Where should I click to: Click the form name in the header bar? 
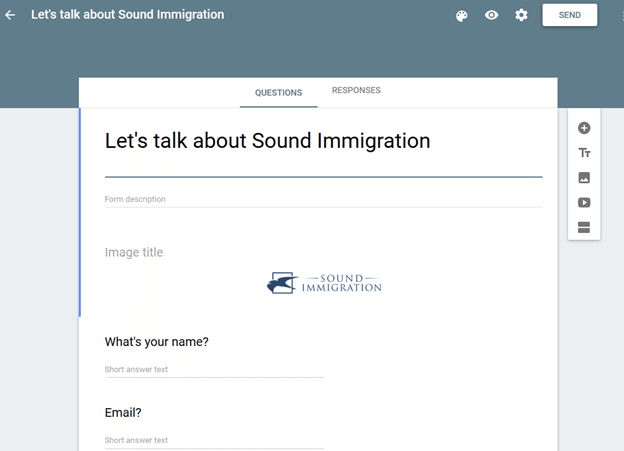pos(128,15)
